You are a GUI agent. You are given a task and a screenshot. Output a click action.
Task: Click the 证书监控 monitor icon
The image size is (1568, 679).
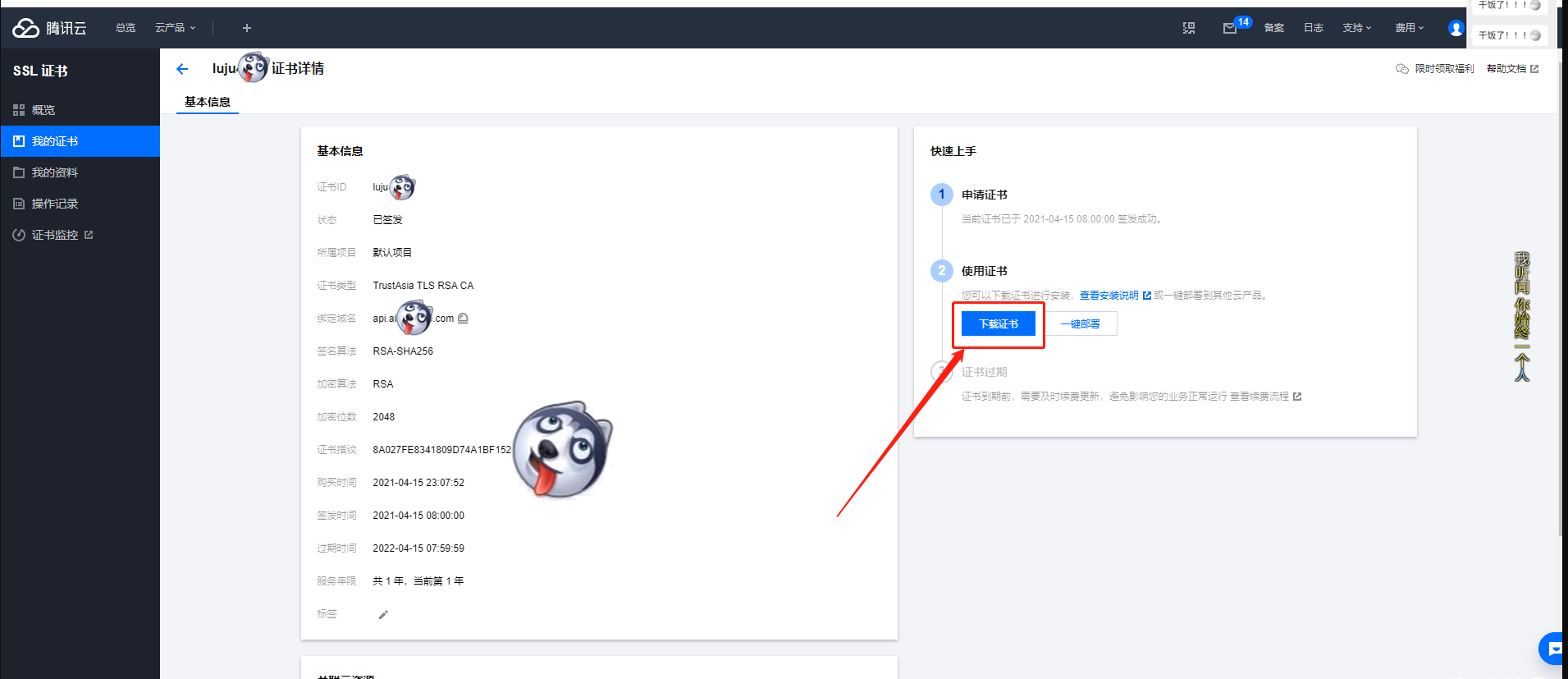[x=19, y=235]
